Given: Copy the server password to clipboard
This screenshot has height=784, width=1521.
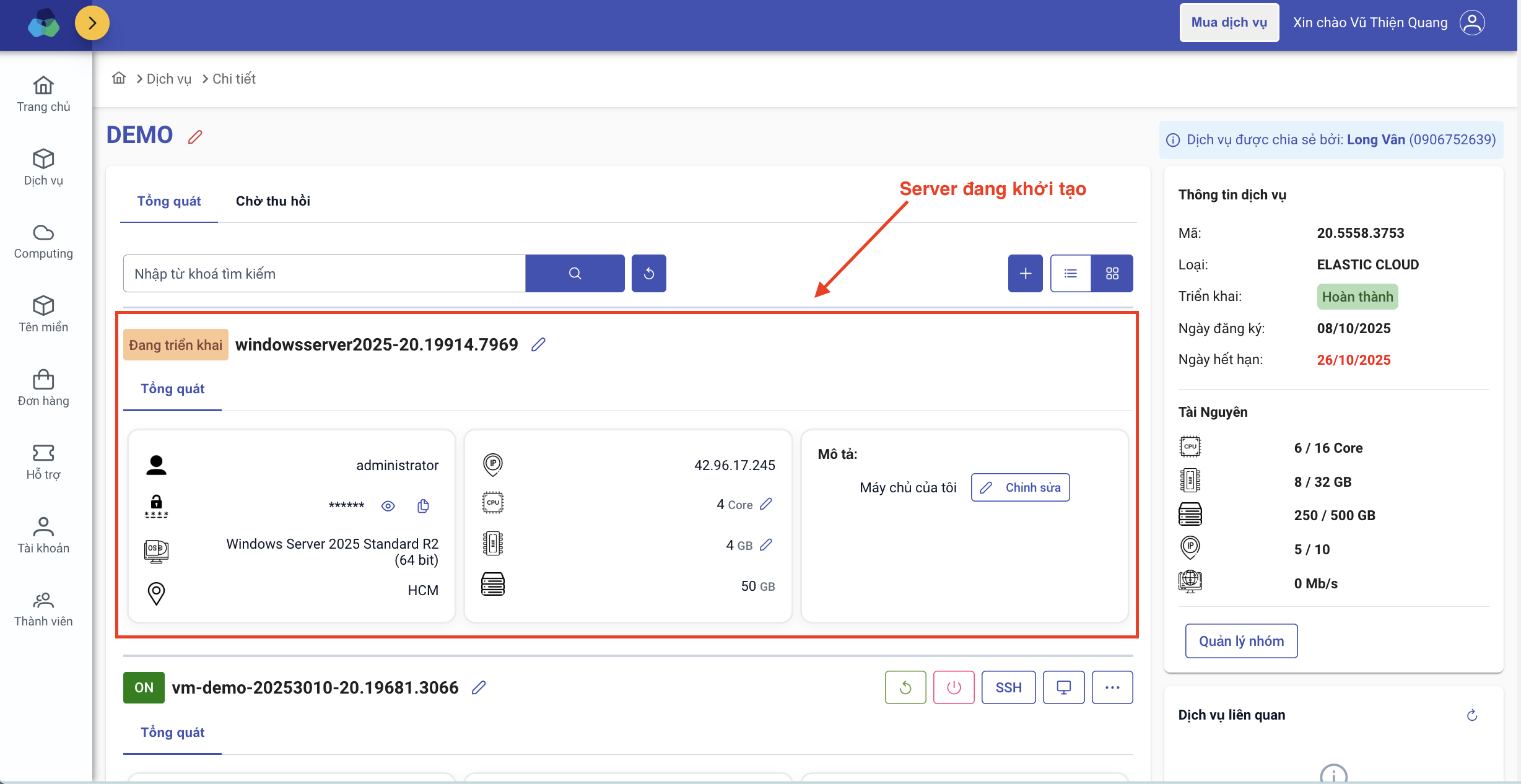Looking at the screenshot, I should click(423, 506).
